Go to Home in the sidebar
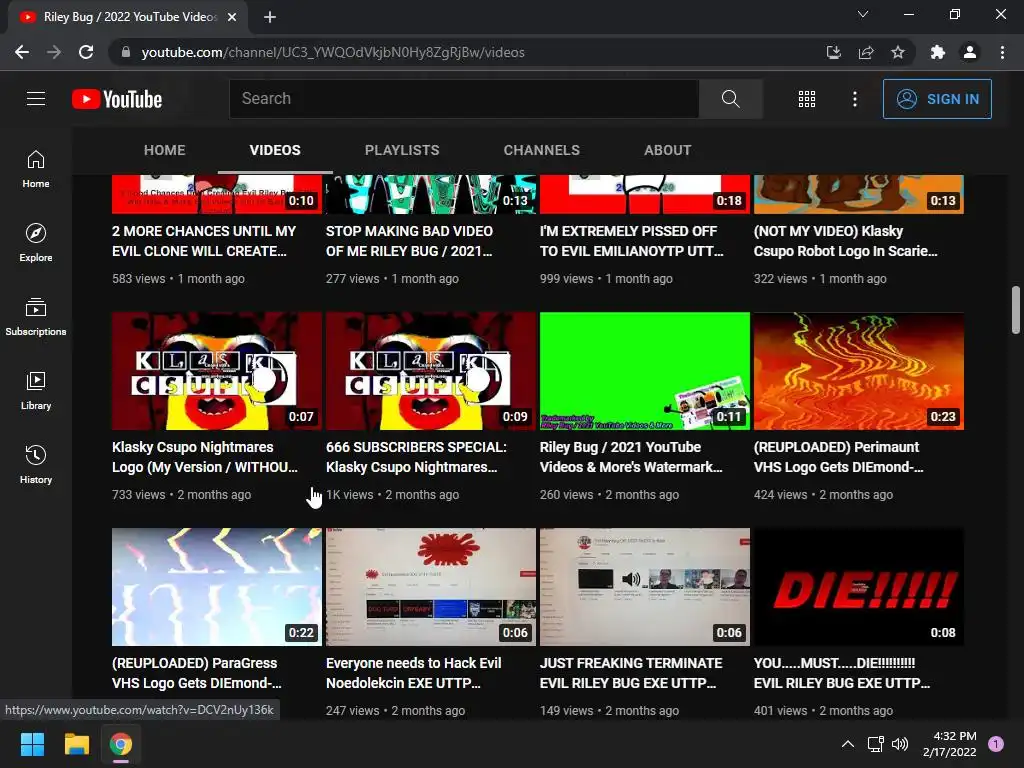 (x=36, y=168)
